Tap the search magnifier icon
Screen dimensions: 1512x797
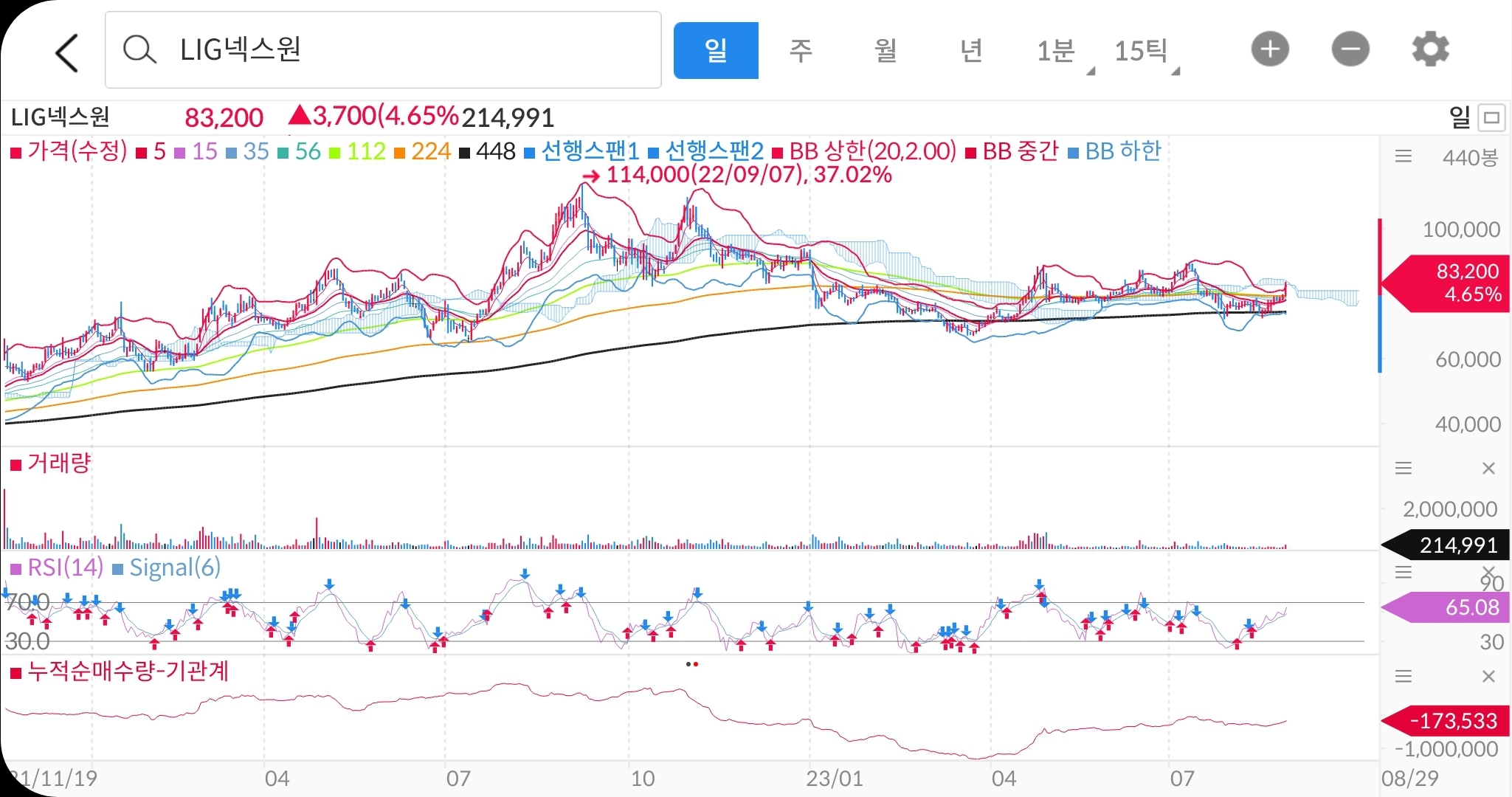pyautogui.click(x=139, y=50)
